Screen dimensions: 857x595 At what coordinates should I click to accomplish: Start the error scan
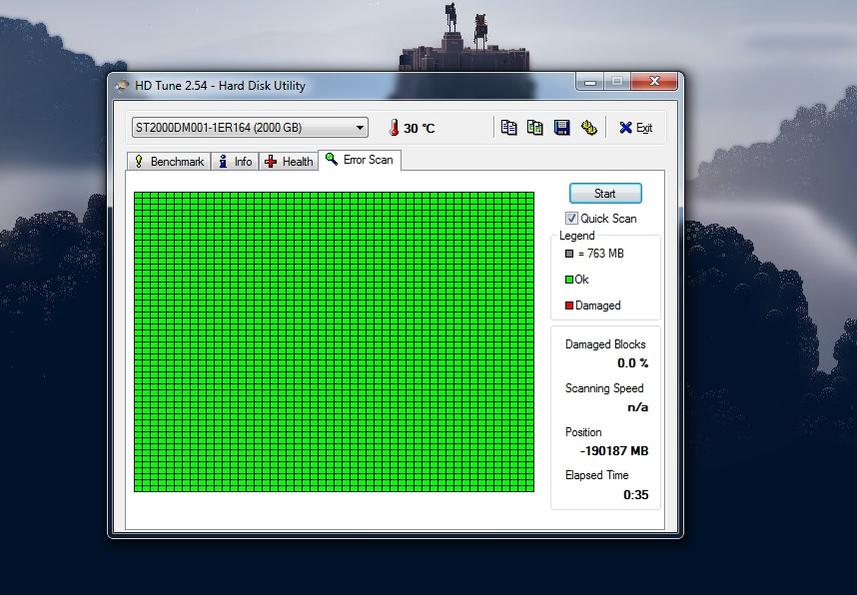coord(605,193)
